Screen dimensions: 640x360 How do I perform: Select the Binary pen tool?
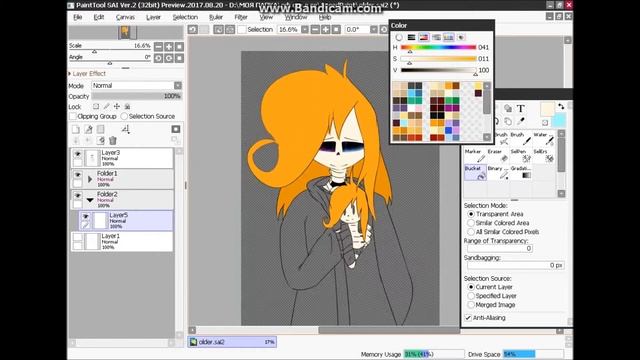498,172
